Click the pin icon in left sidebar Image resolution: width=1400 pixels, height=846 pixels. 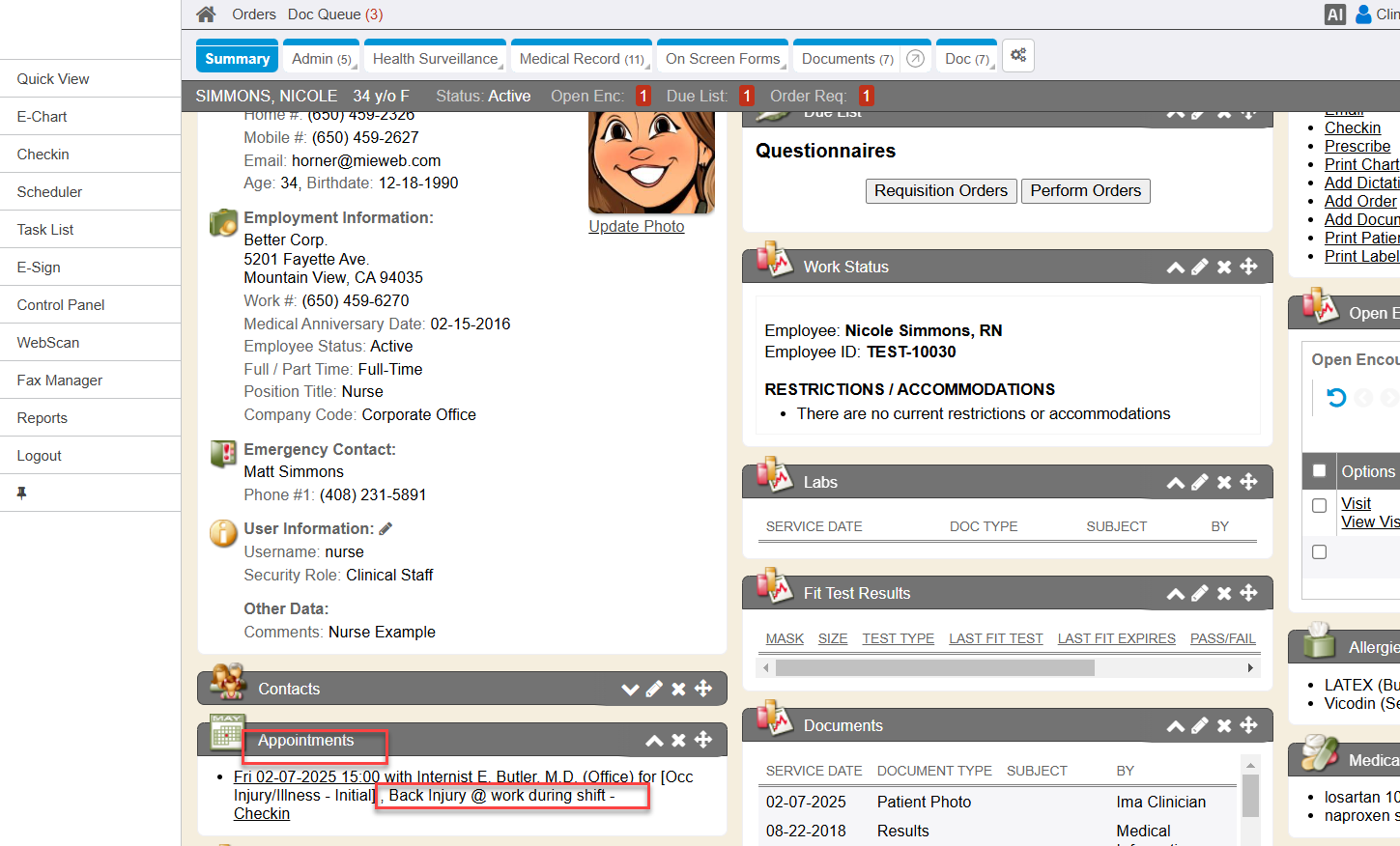coord(21,493)
